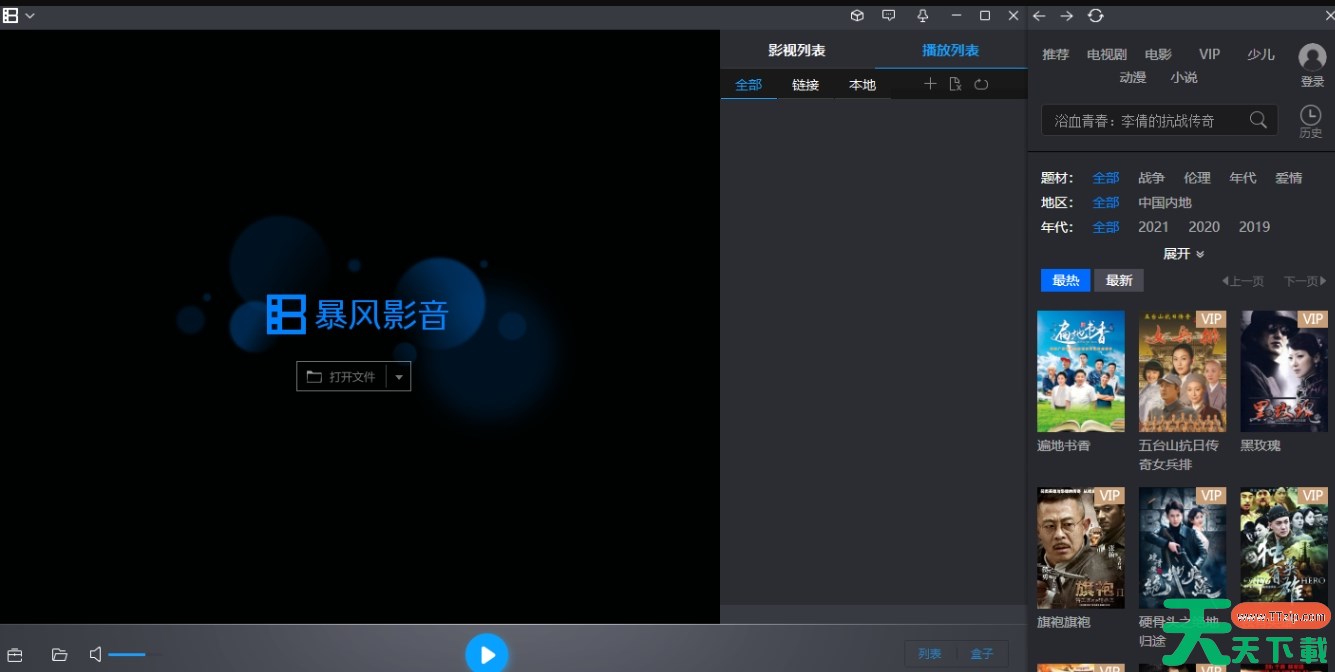Open the cube icon in title bar

(x=857, y=15)
